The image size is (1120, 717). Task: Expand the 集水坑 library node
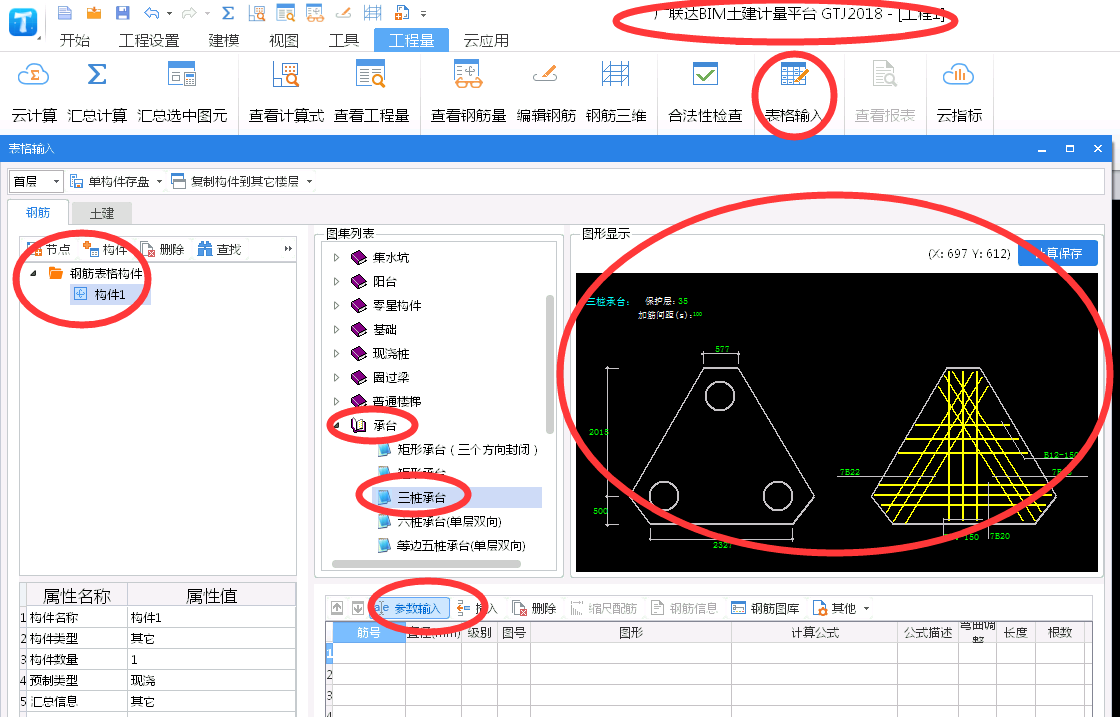point(336,258)
